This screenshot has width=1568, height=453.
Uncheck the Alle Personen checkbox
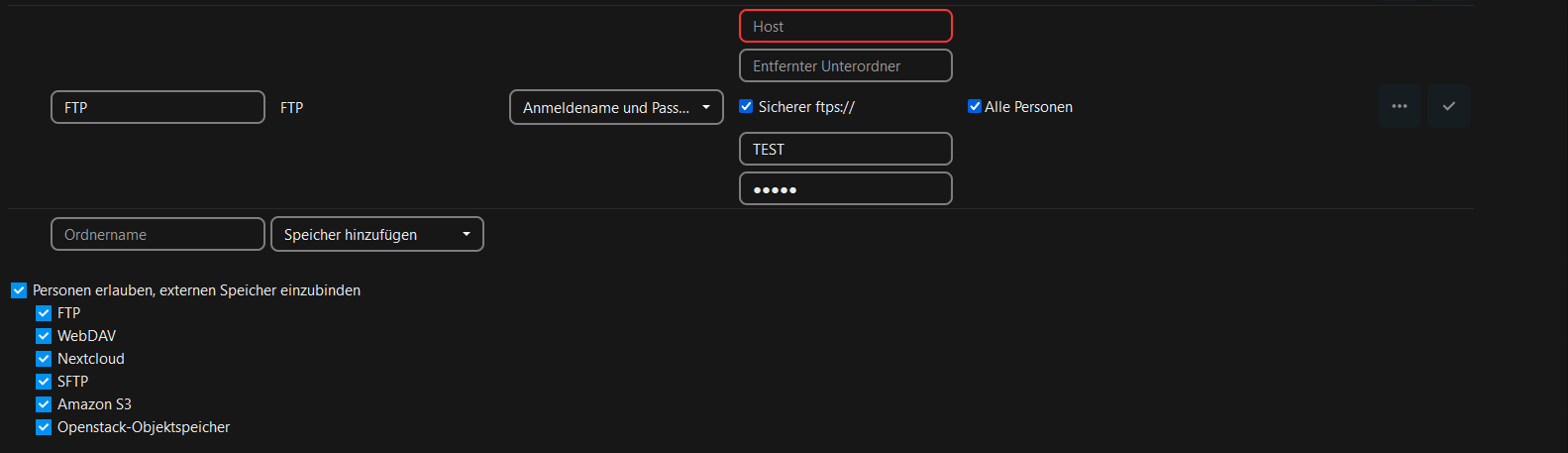(975, 106)
